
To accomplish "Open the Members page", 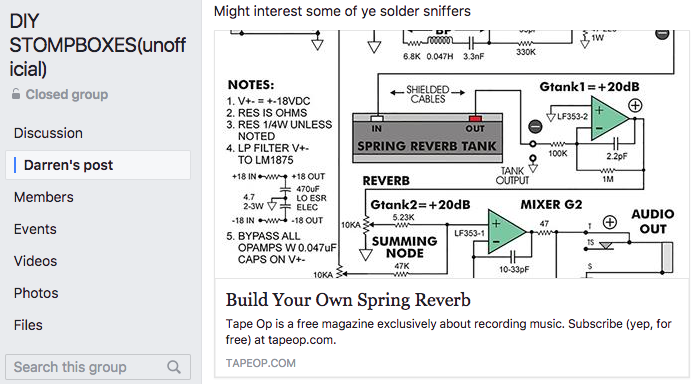I will pos(44,197).
